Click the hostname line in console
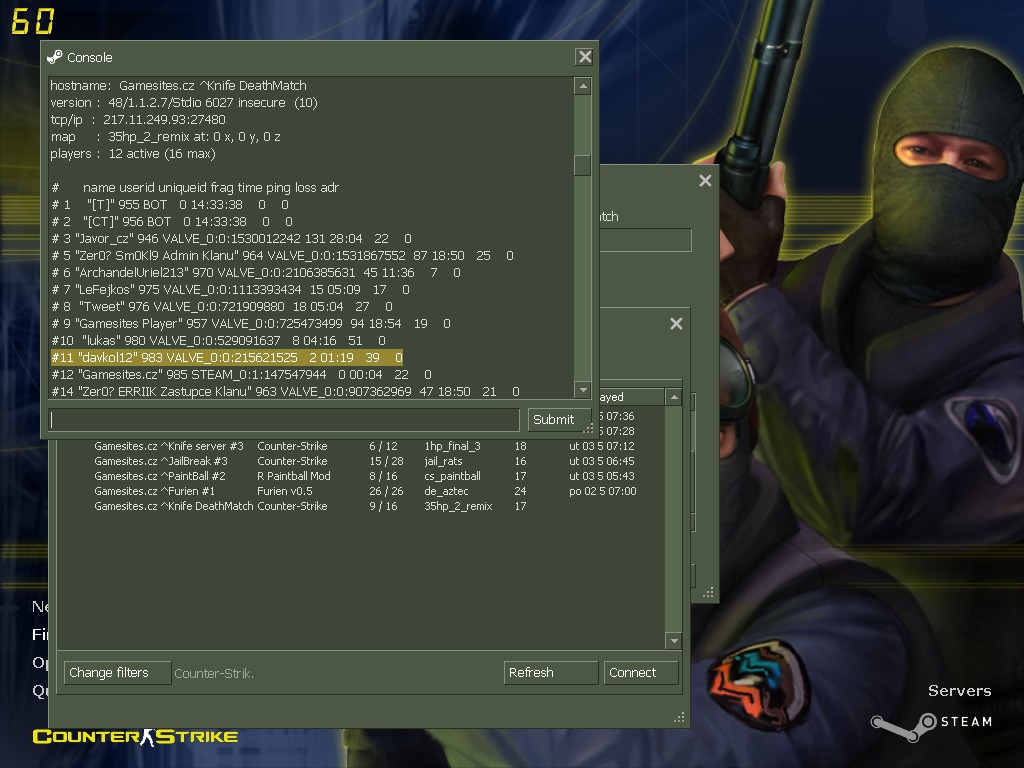Image resolution: width=1024 pixels, height=768 pixels. point(178,86)
